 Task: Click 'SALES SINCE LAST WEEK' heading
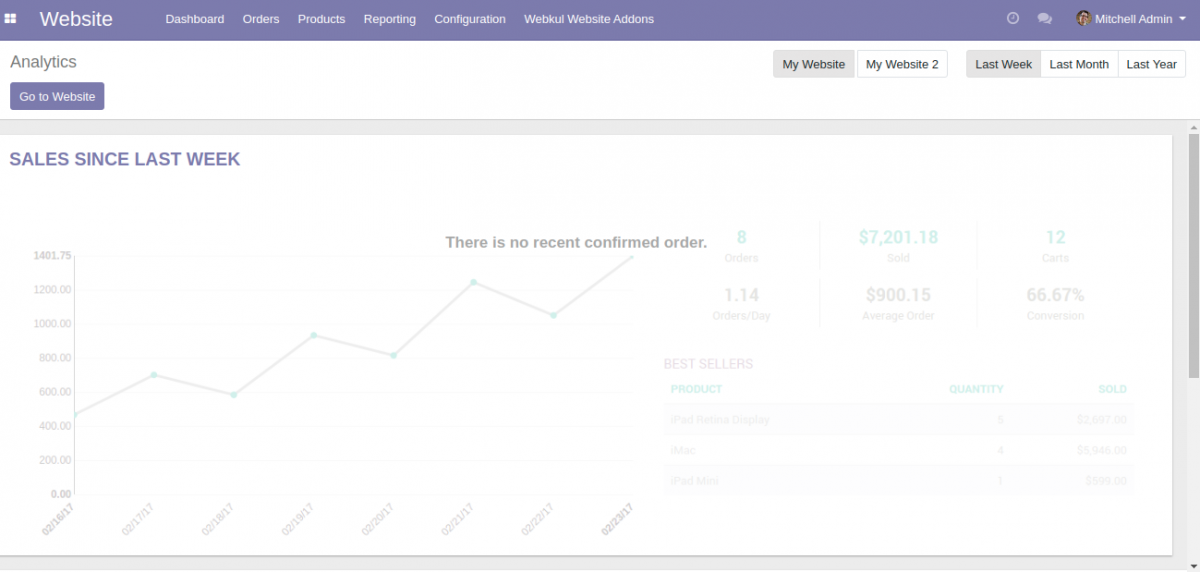point(125,159)
